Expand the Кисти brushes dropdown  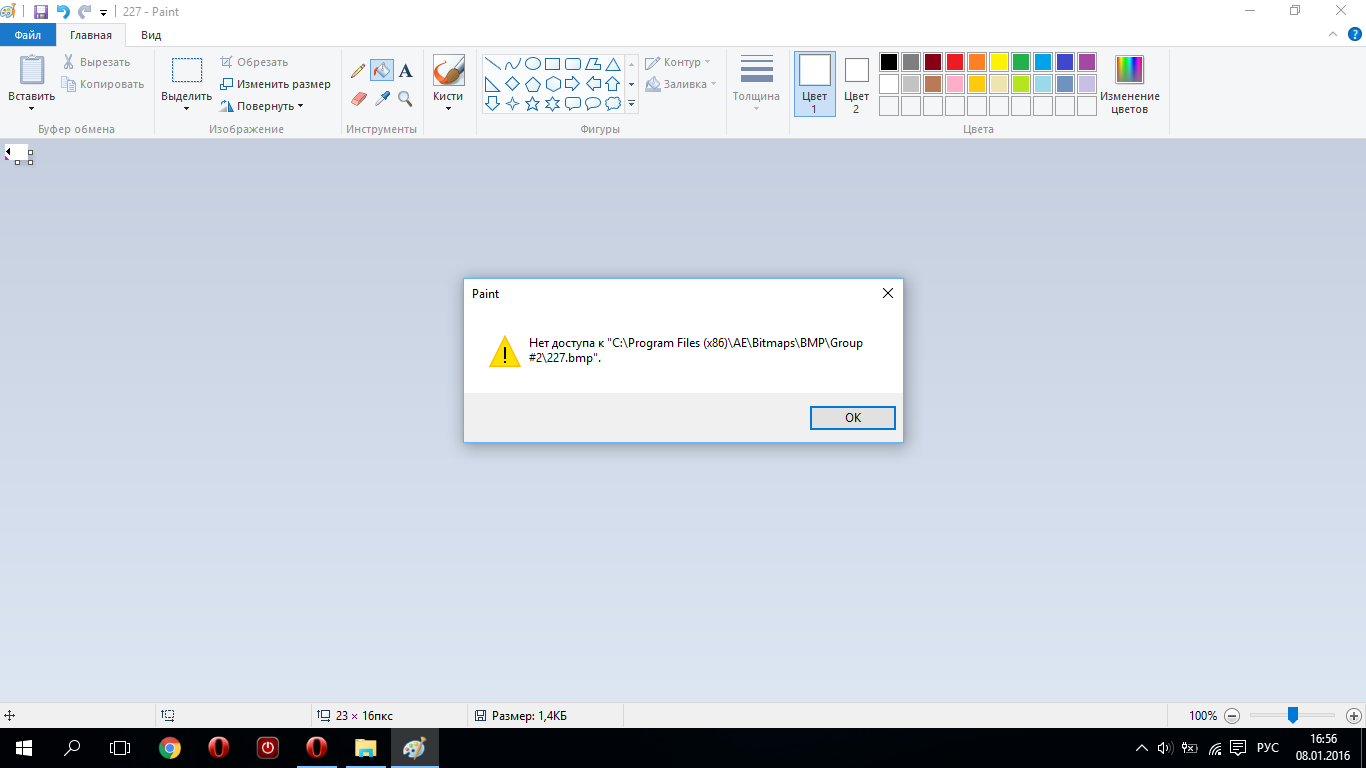[448, 107]
